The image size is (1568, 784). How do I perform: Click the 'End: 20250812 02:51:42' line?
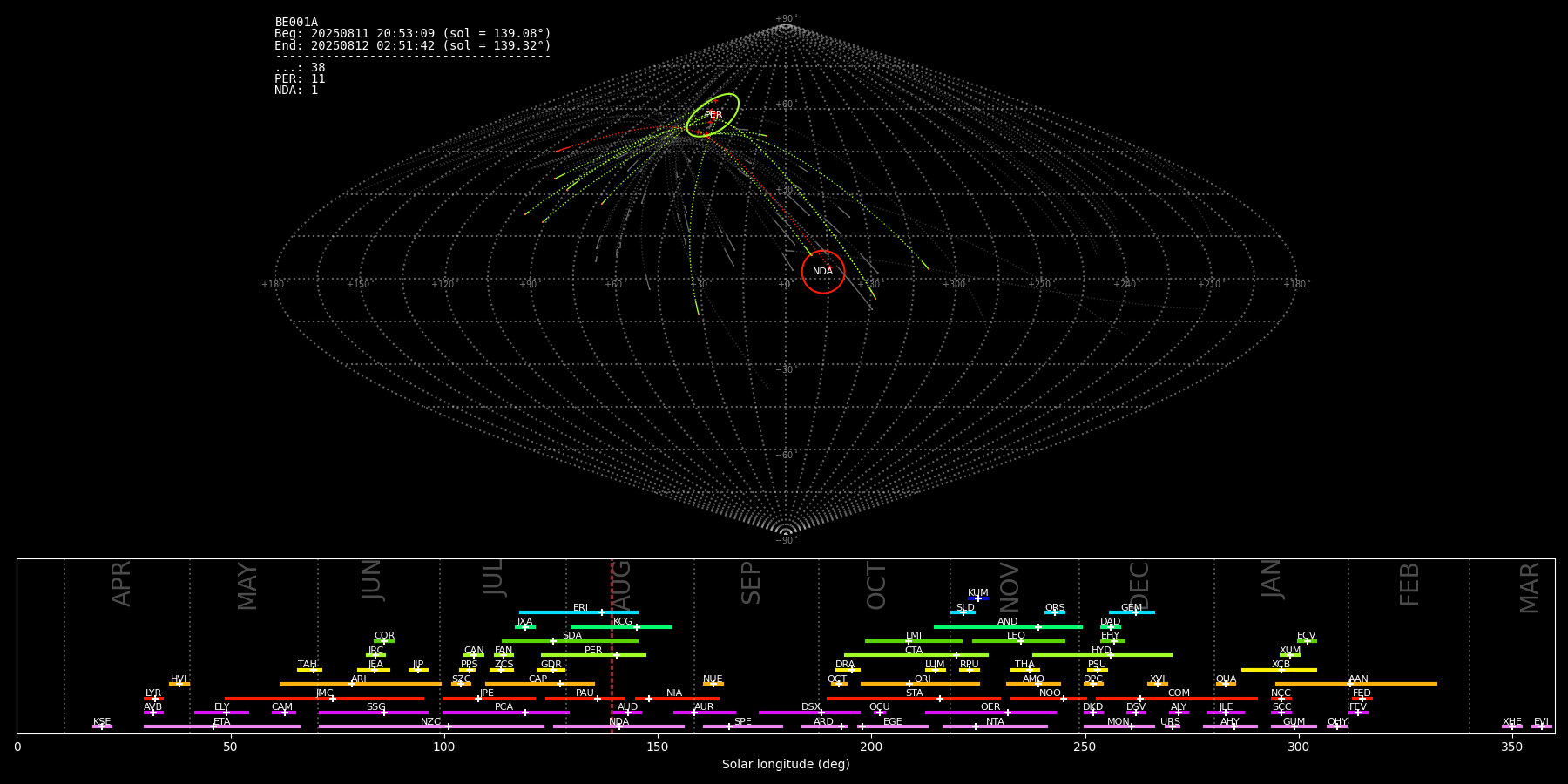coord(413,45)
